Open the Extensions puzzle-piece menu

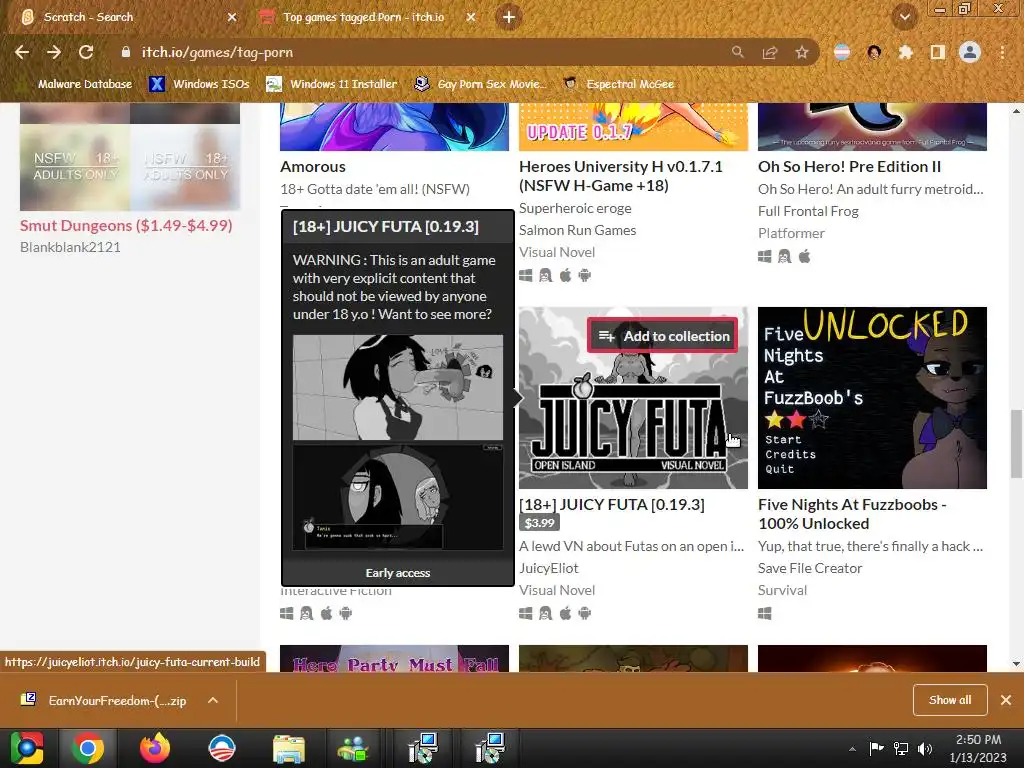[906, 52]
